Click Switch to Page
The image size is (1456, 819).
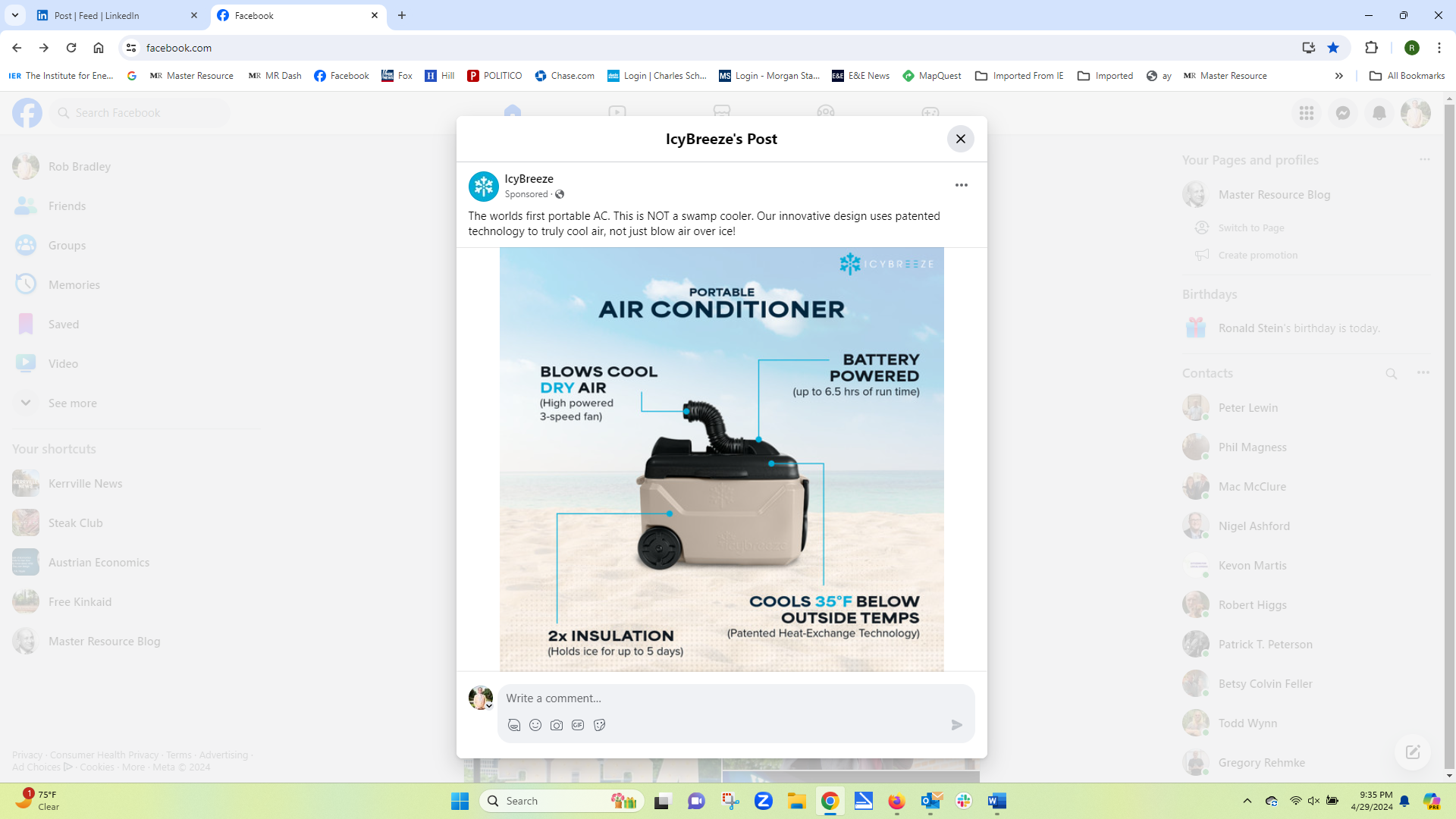pyautogui.click(x=1250, y=228)
